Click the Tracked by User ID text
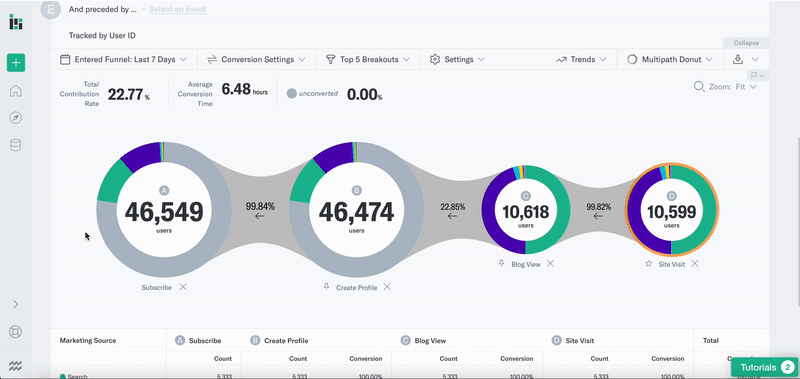The height and width of the screenshot is (379, 800). click(102, 36)
